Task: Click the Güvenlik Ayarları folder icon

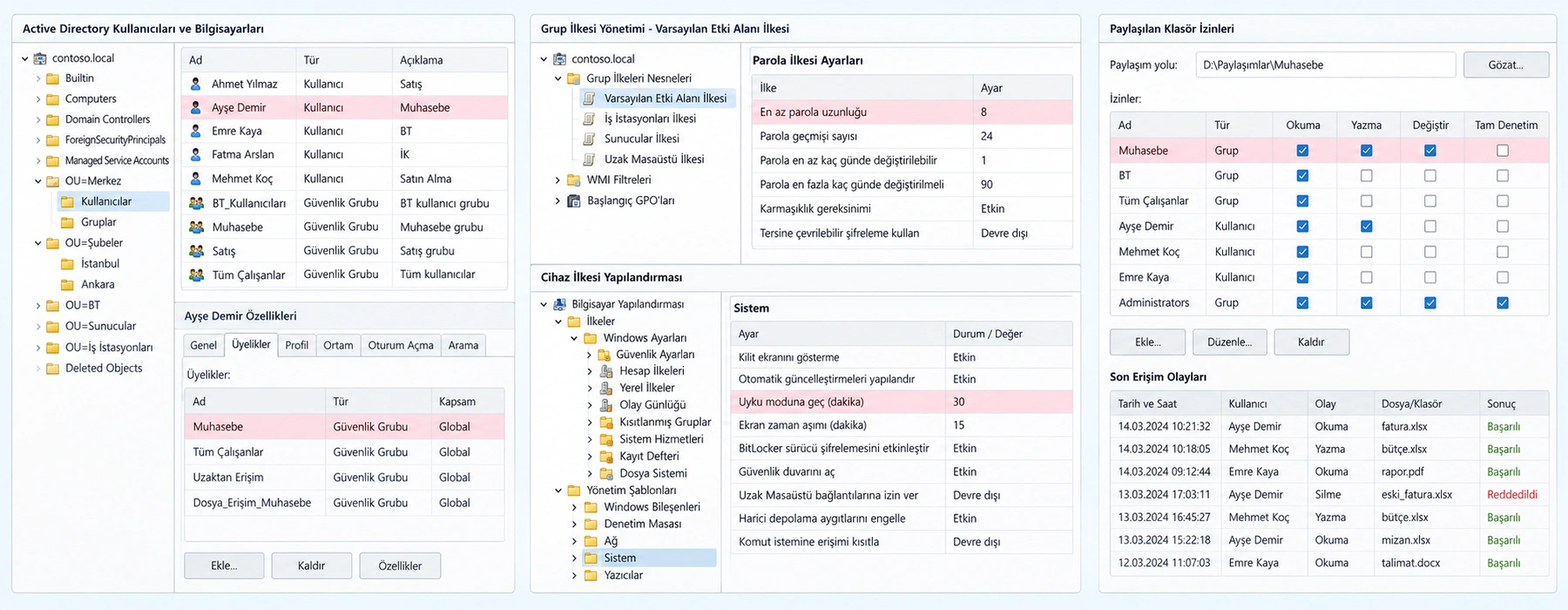Action: point(605,355)
